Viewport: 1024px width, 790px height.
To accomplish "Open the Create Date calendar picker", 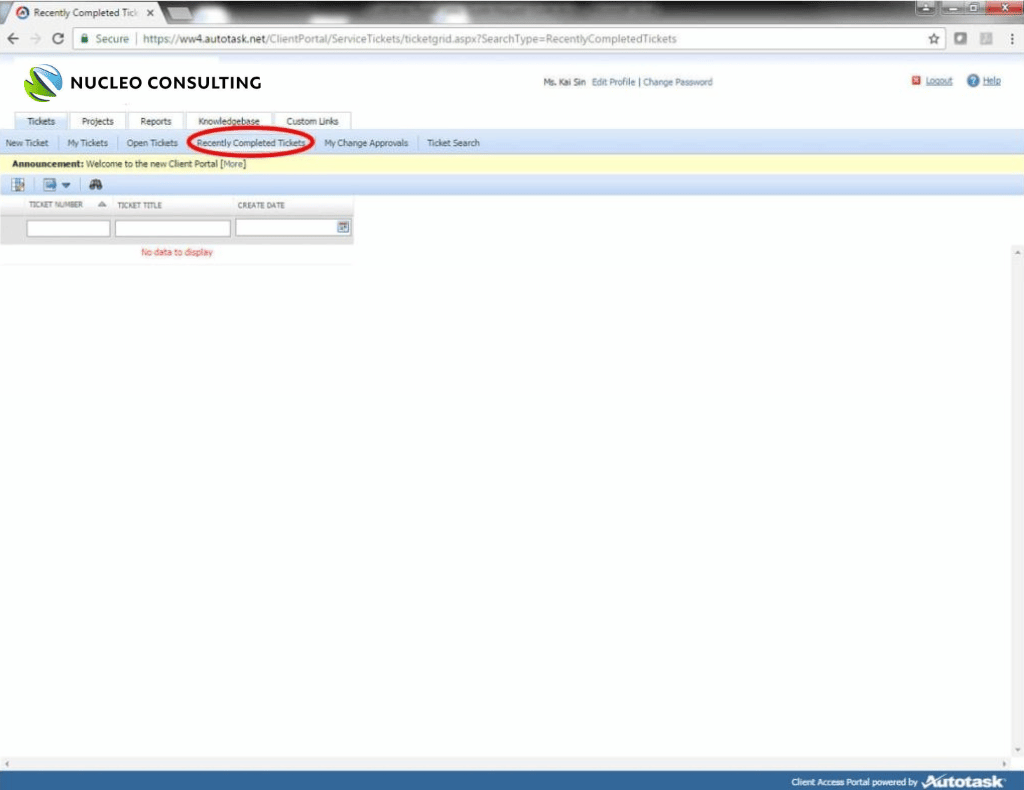I will [x=343, y=228].
